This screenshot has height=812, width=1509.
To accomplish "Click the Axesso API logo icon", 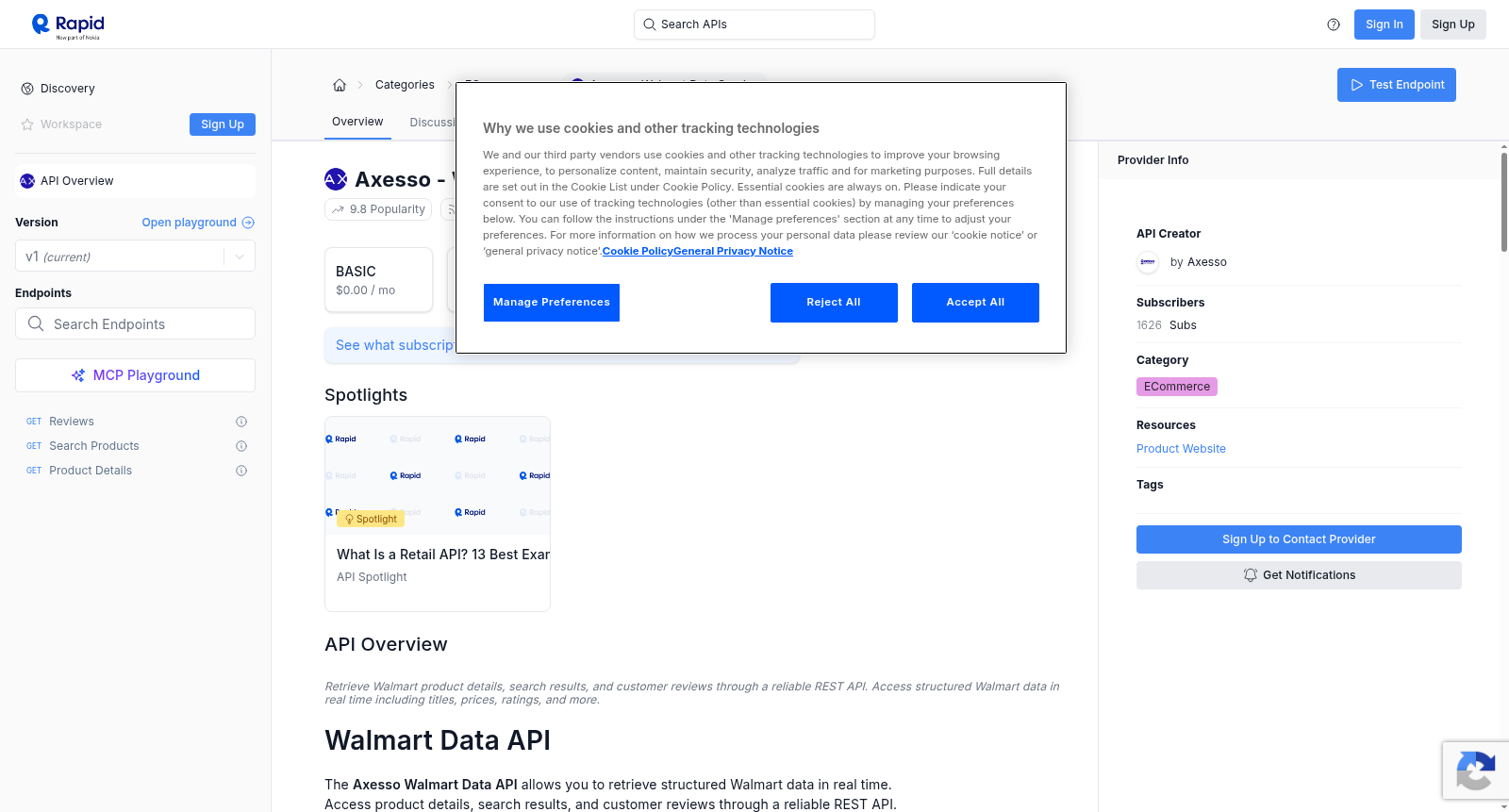I will (x=336, y=179).
